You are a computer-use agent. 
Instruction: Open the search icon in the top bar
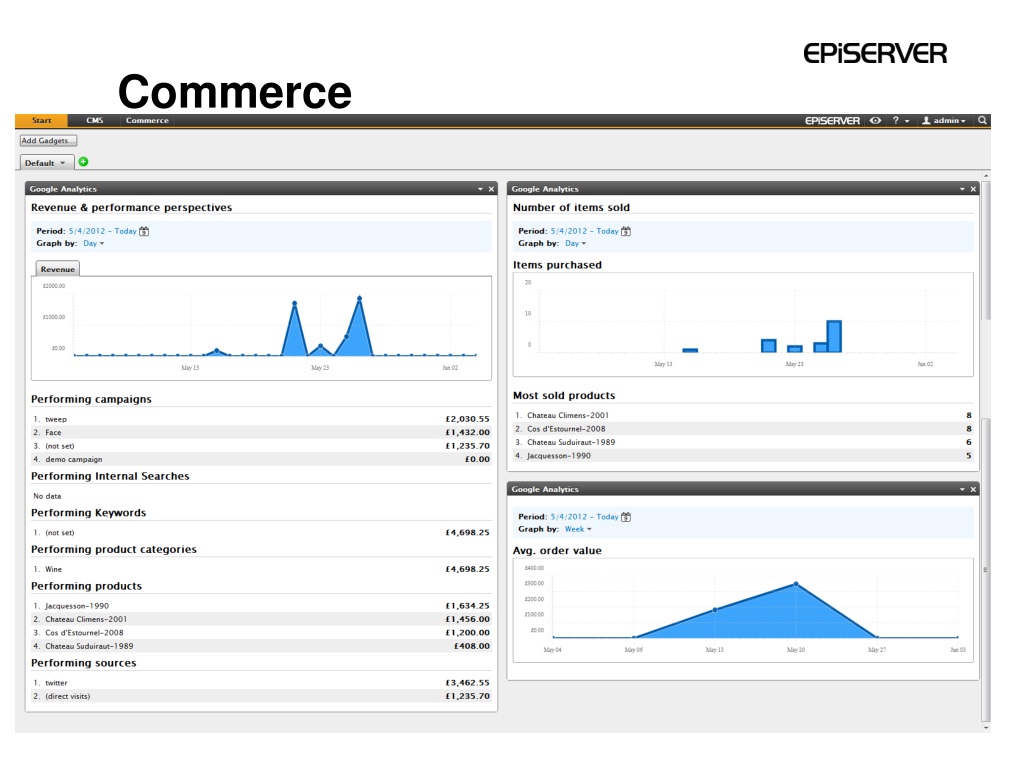(982, 121)
